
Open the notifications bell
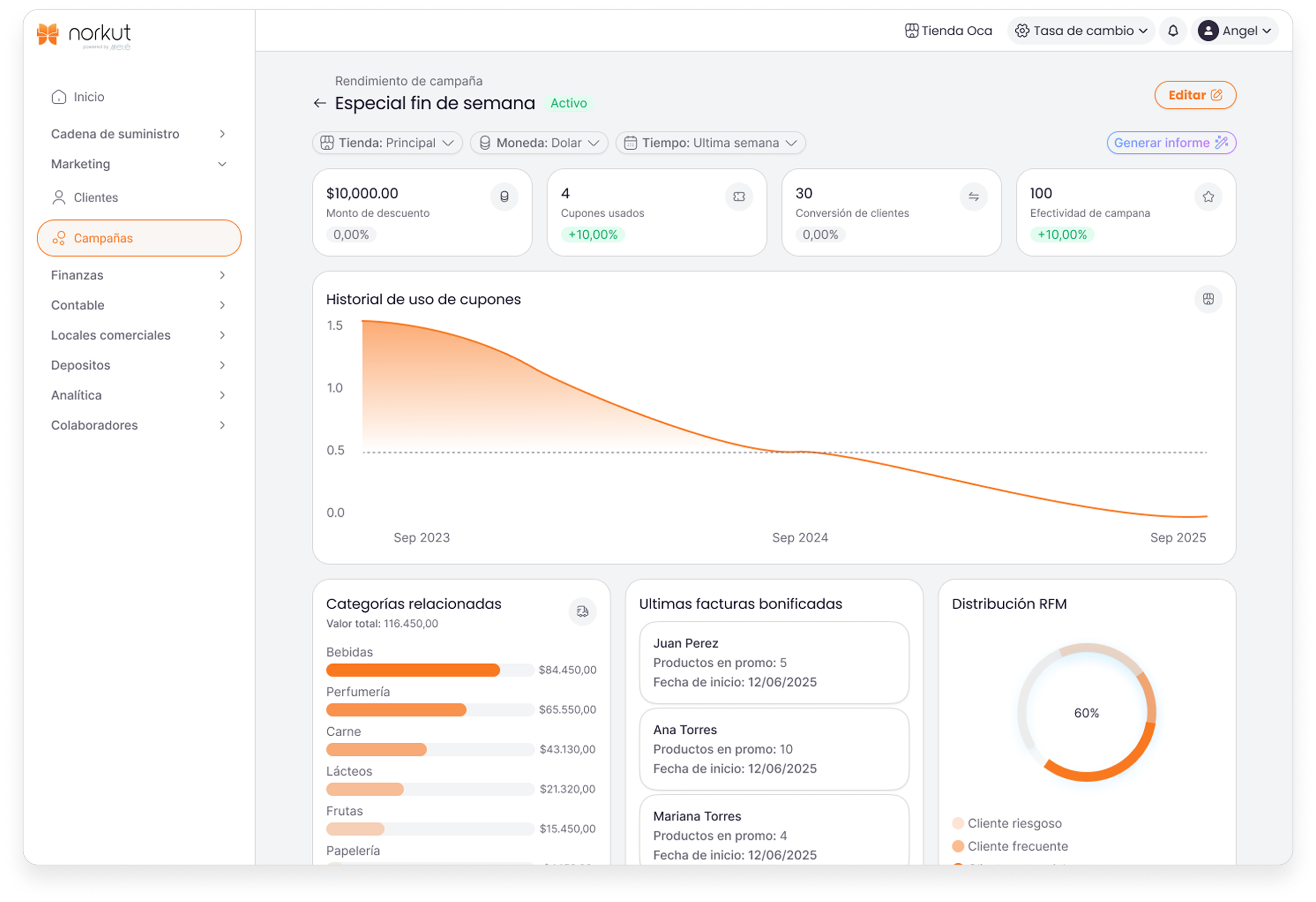[x=1173, y=31]
